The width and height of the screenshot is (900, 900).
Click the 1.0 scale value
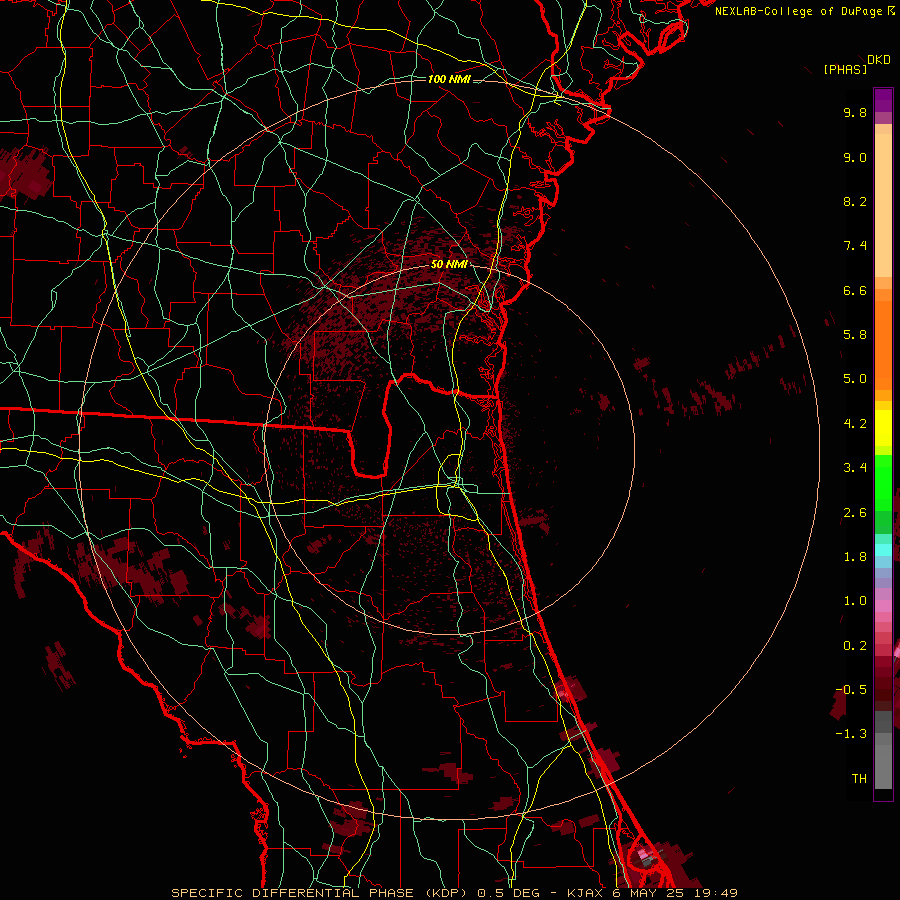click(x=855, y=601)
